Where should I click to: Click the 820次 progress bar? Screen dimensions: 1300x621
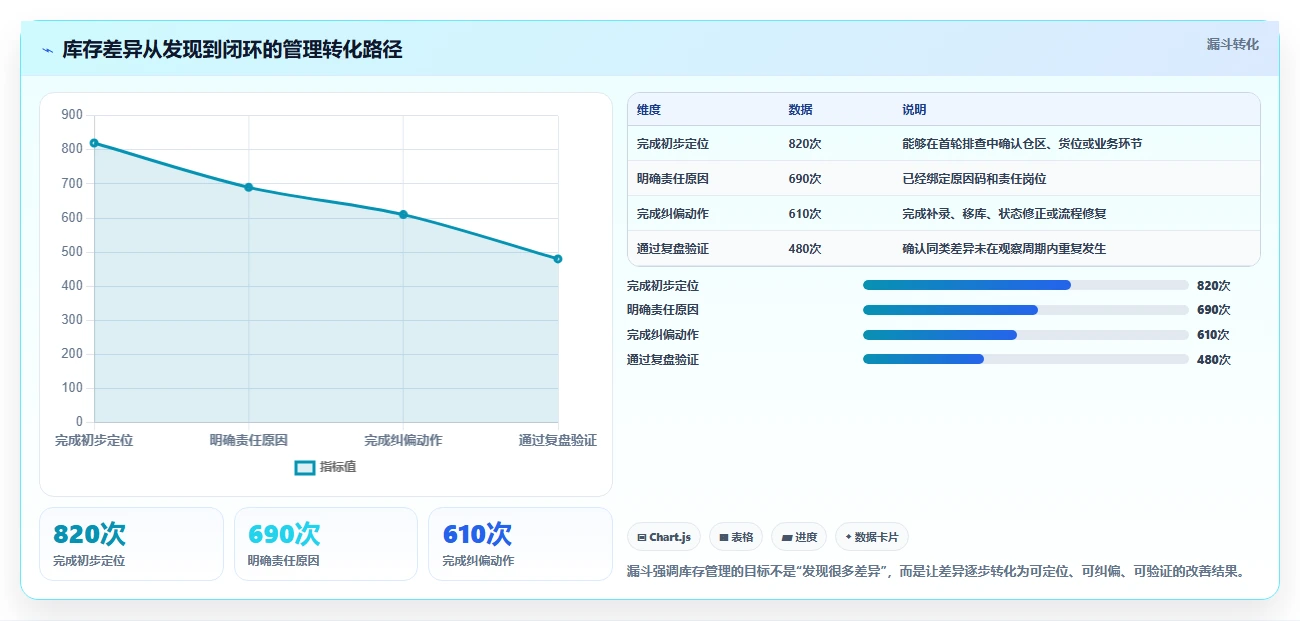pos(1025,285)
